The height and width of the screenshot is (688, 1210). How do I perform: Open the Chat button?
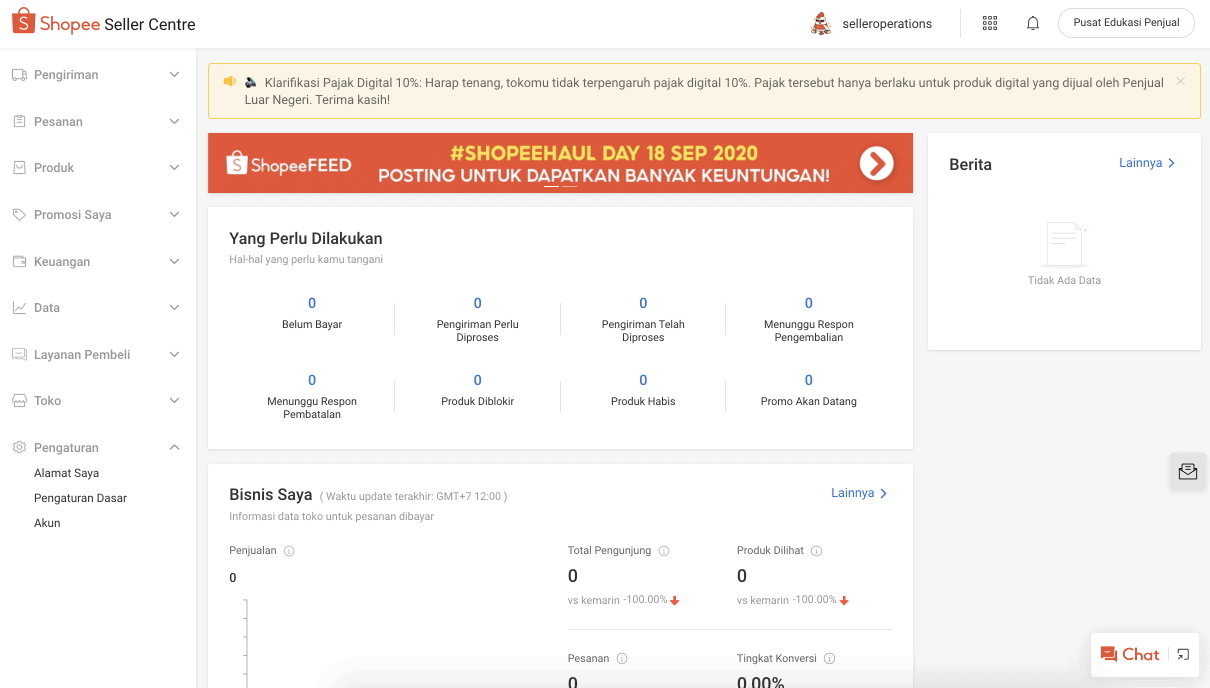coord(1130,655)
